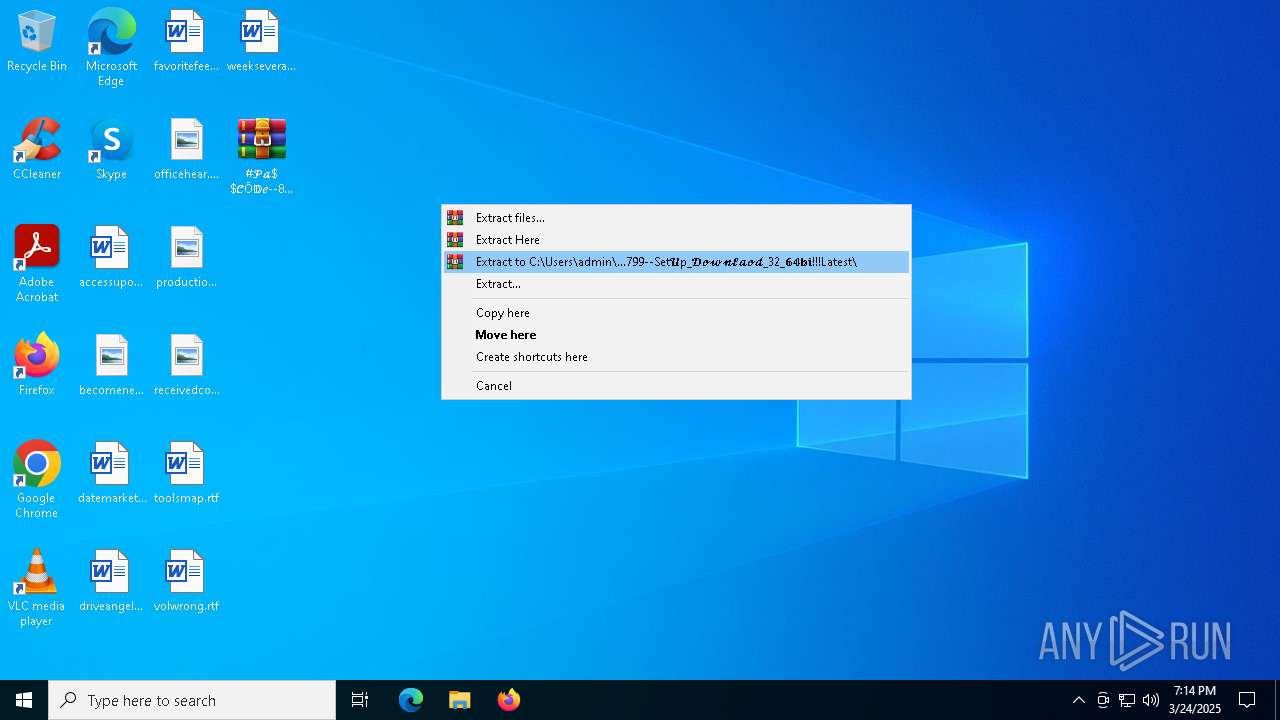Open VLC media player shortcut

[x=37, y=588]
